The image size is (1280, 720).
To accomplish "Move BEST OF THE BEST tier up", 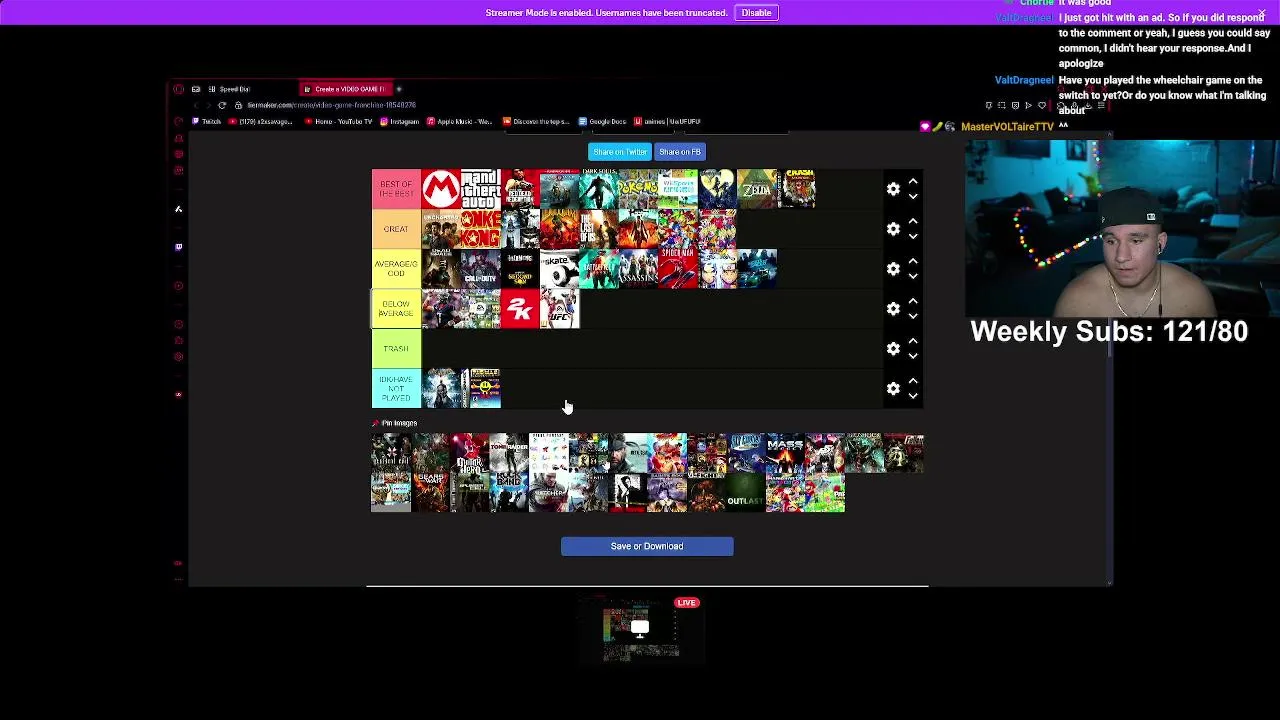I will [913, 181].
